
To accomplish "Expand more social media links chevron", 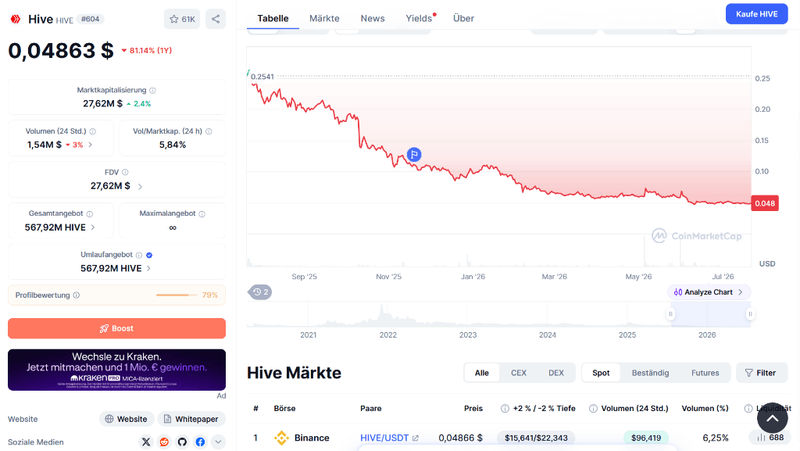I will click(218, 442).
